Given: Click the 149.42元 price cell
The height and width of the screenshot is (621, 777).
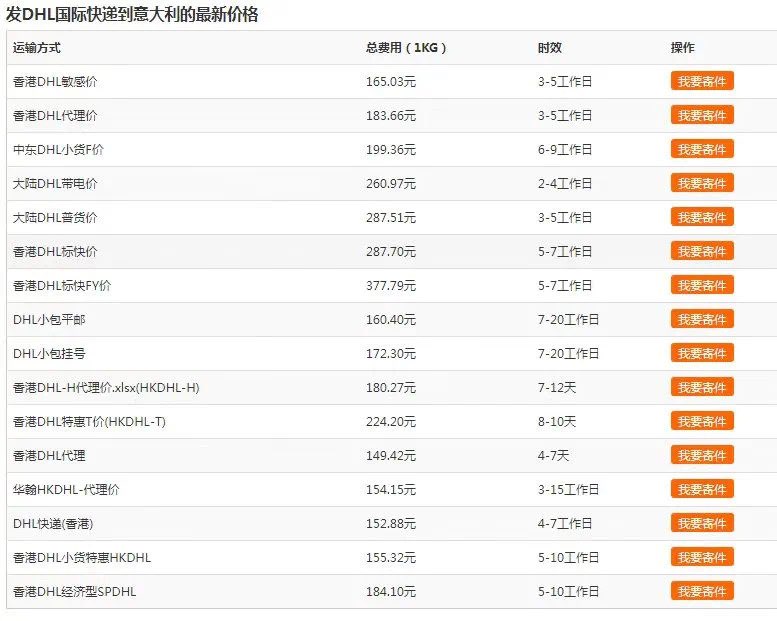Looking at the screenshot, I should tap(391, 455).
